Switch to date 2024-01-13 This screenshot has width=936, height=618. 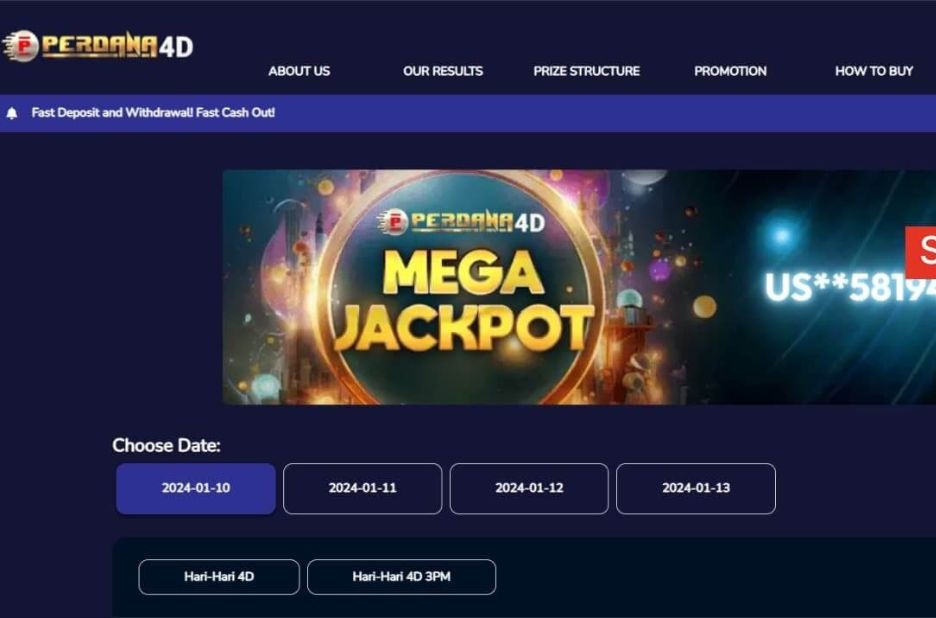(x=696, y=488)
